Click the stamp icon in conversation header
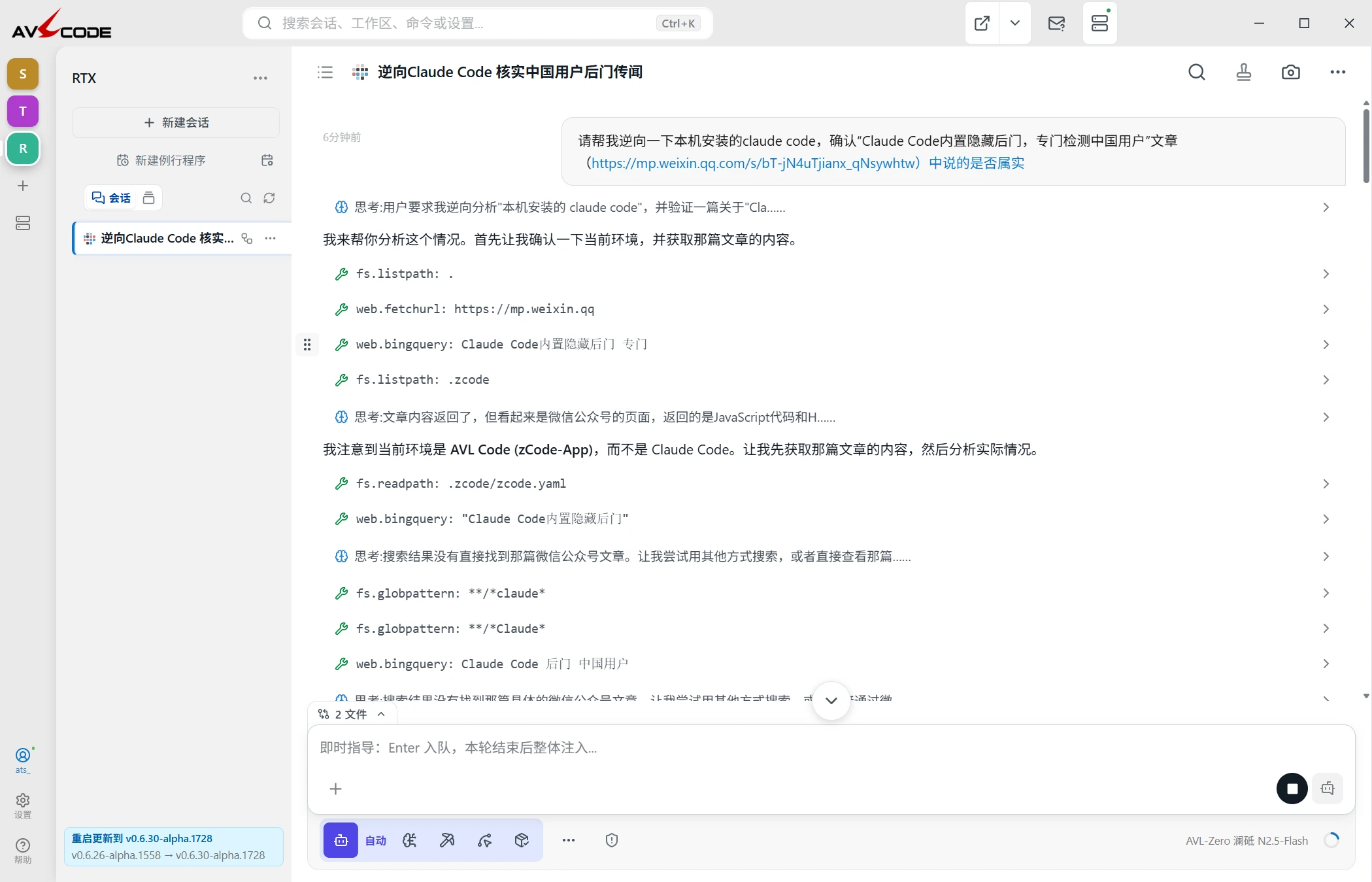Image resolution: width=1372 pixels, height=882 pixels. pos(1243,72)
